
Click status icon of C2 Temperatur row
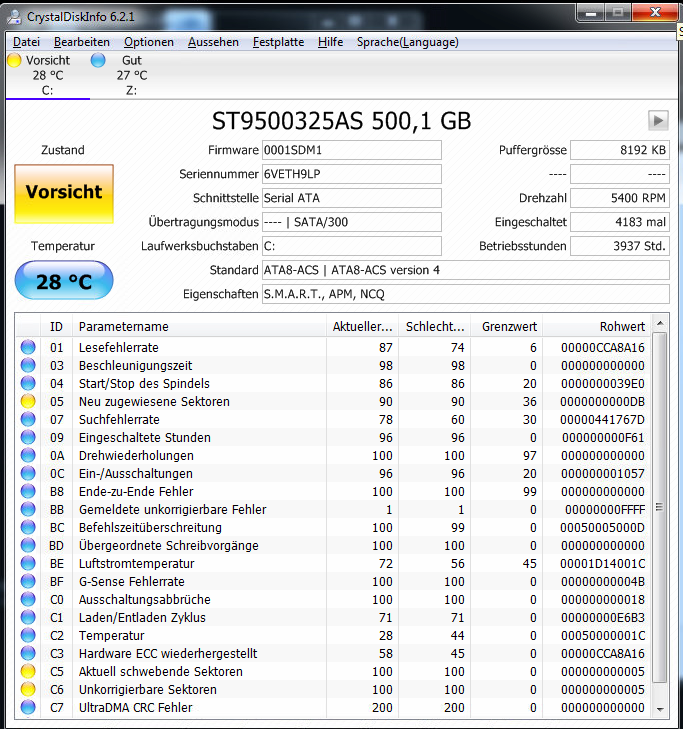[x=28, y=635]
